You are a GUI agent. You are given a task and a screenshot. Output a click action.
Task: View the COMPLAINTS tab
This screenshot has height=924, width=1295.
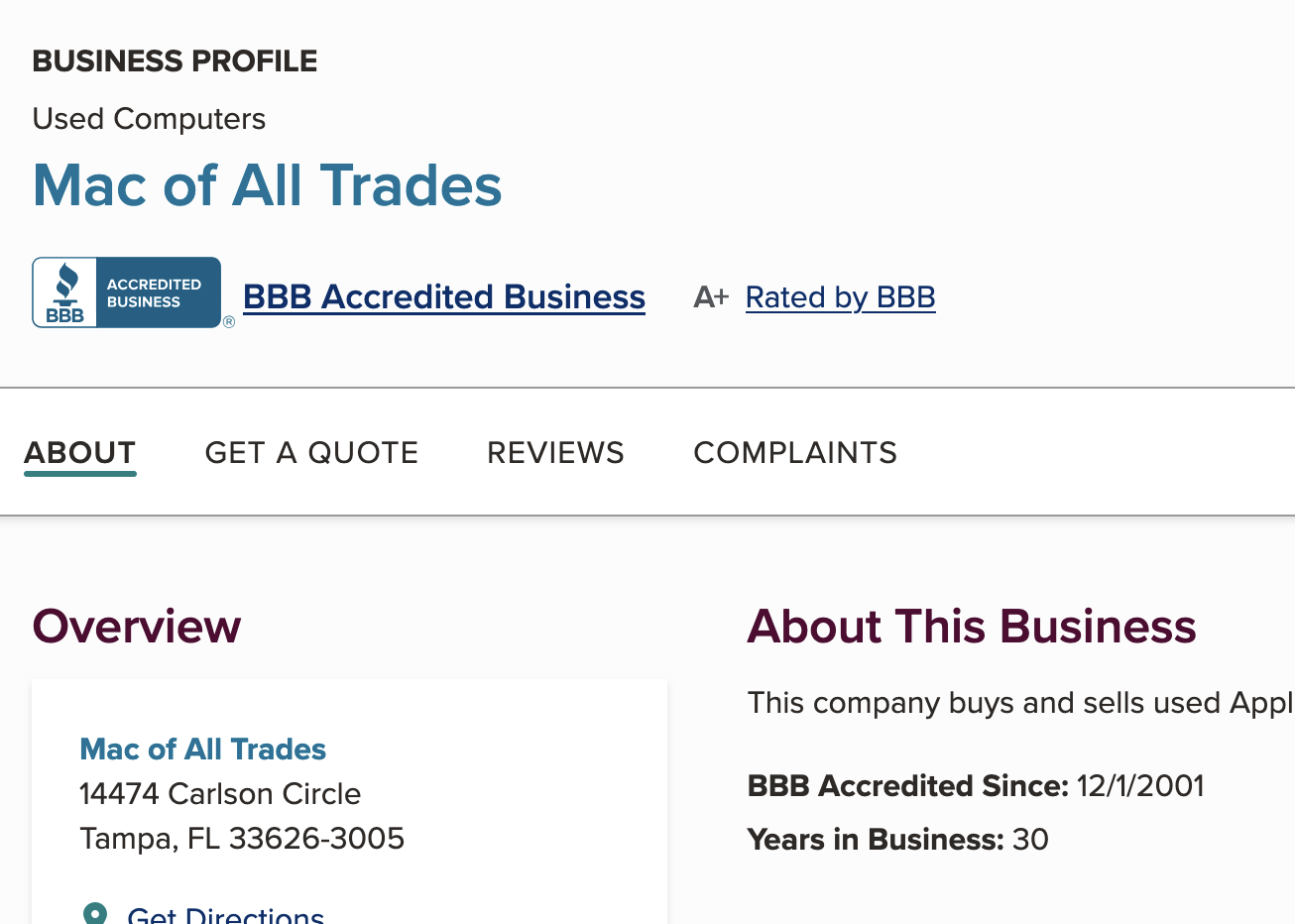pos(794,452)
